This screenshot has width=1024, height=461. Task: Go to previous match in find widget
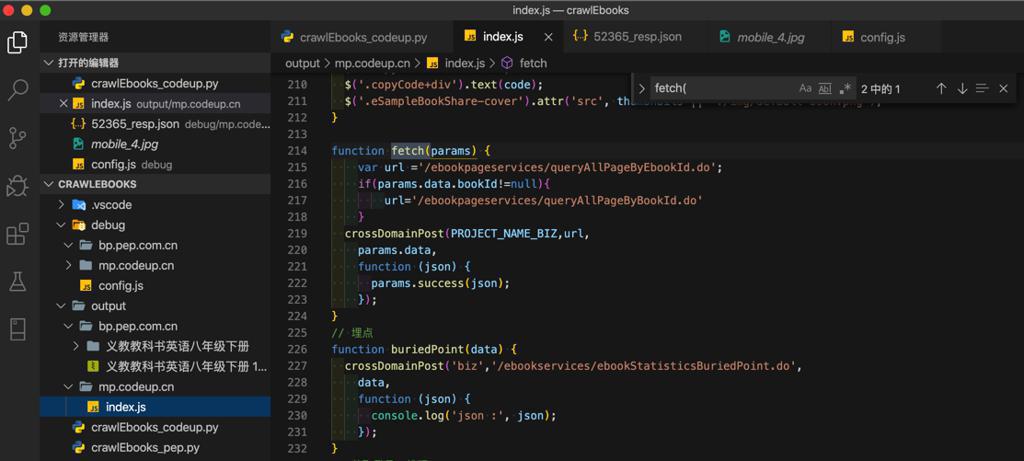941,89
